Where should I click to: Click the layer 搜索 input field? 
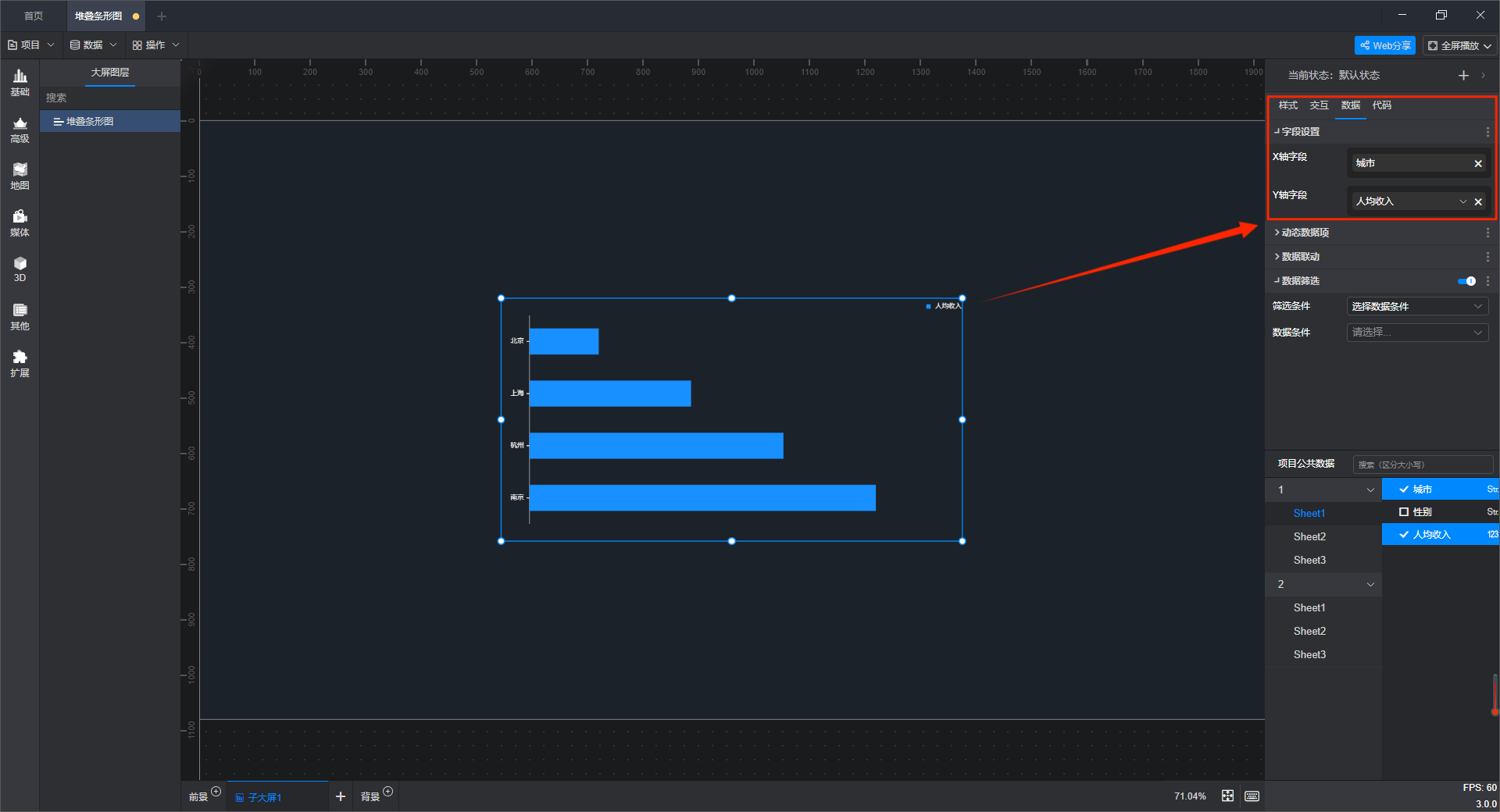tap(110, 98)
